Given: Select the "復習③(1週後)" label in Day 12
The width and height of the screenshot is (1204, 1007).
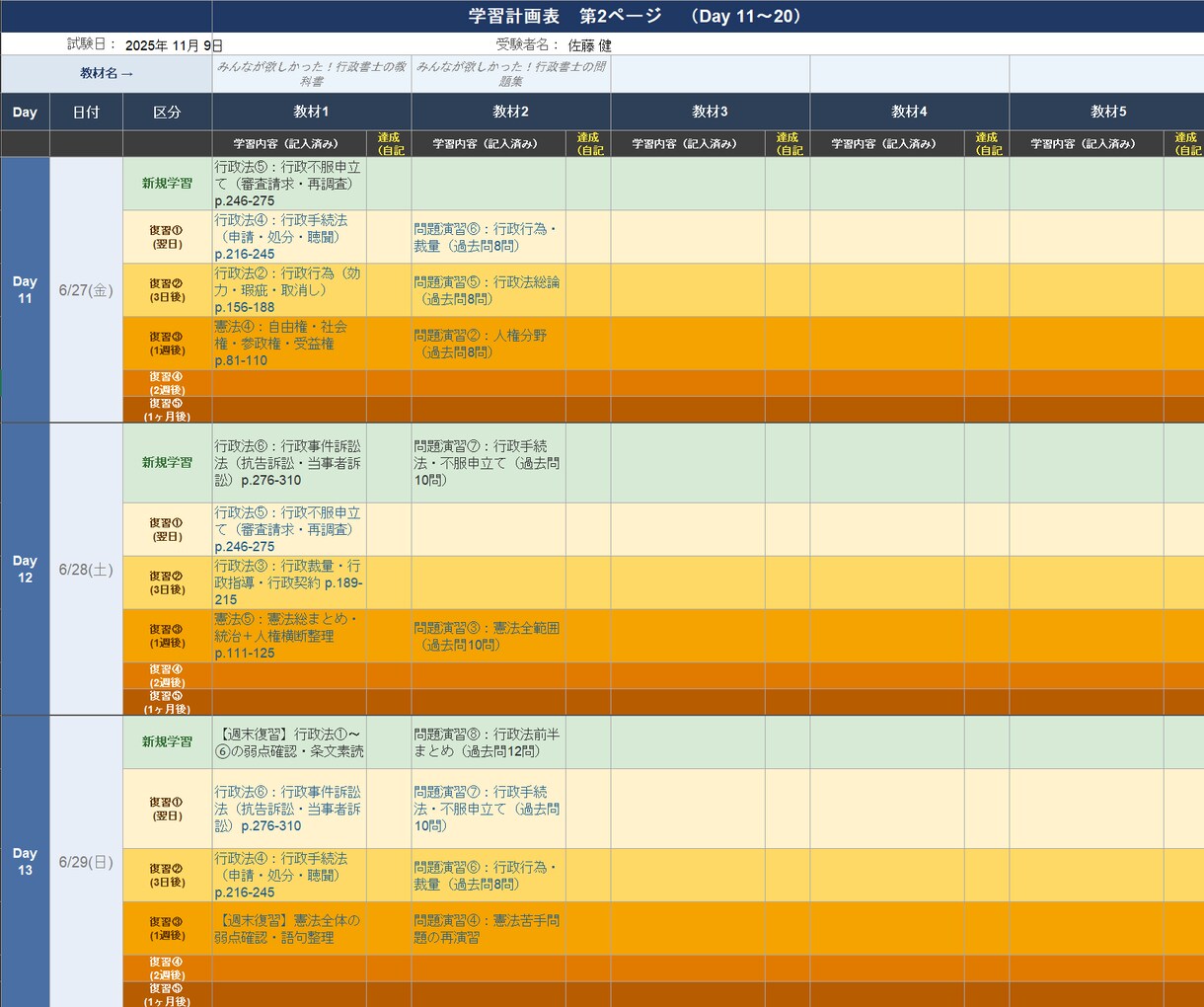Looking at the screenshot, I should point(168,636).
